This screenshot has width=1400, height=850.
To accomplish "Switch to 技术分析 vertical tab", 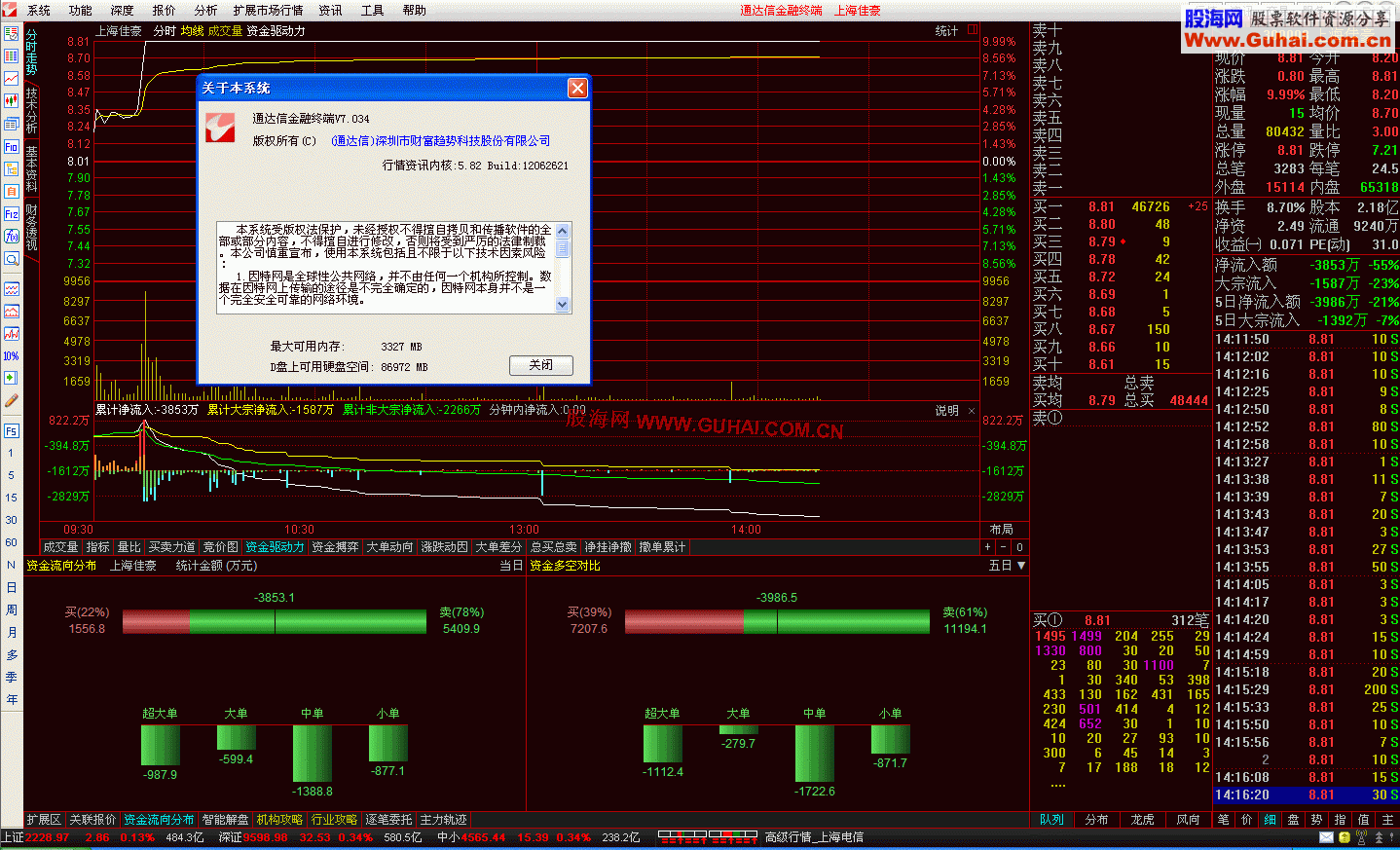I will (31, 111).
